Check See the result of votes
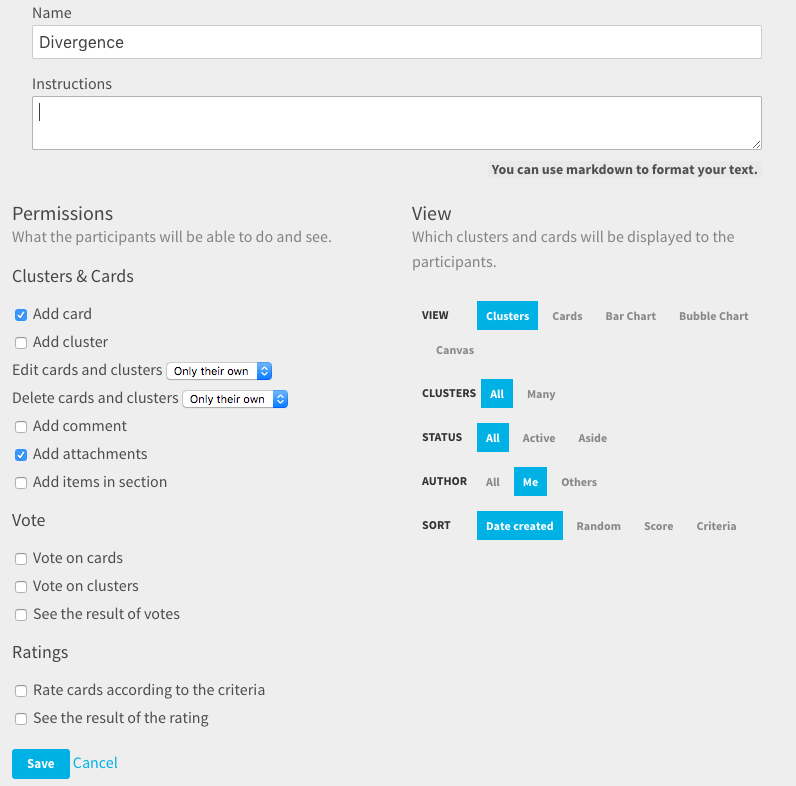This screenshot has height=786, width=796. point(21,615)
